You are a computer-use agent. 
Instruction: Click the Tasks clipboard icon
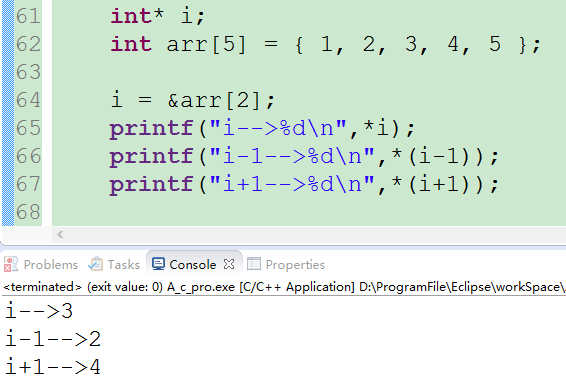[96, 264]
